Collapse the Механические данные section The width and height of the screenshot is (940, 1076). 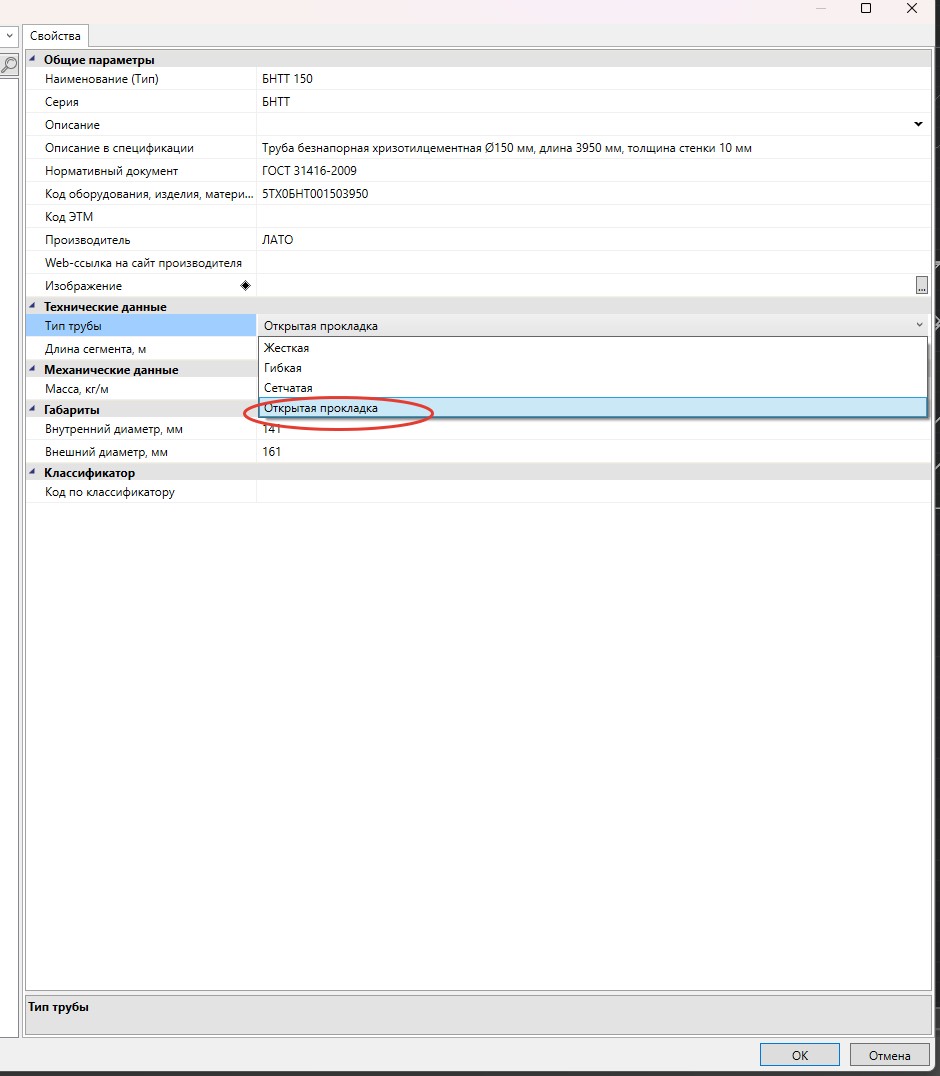pyautogui.click(x=33, y=370)
